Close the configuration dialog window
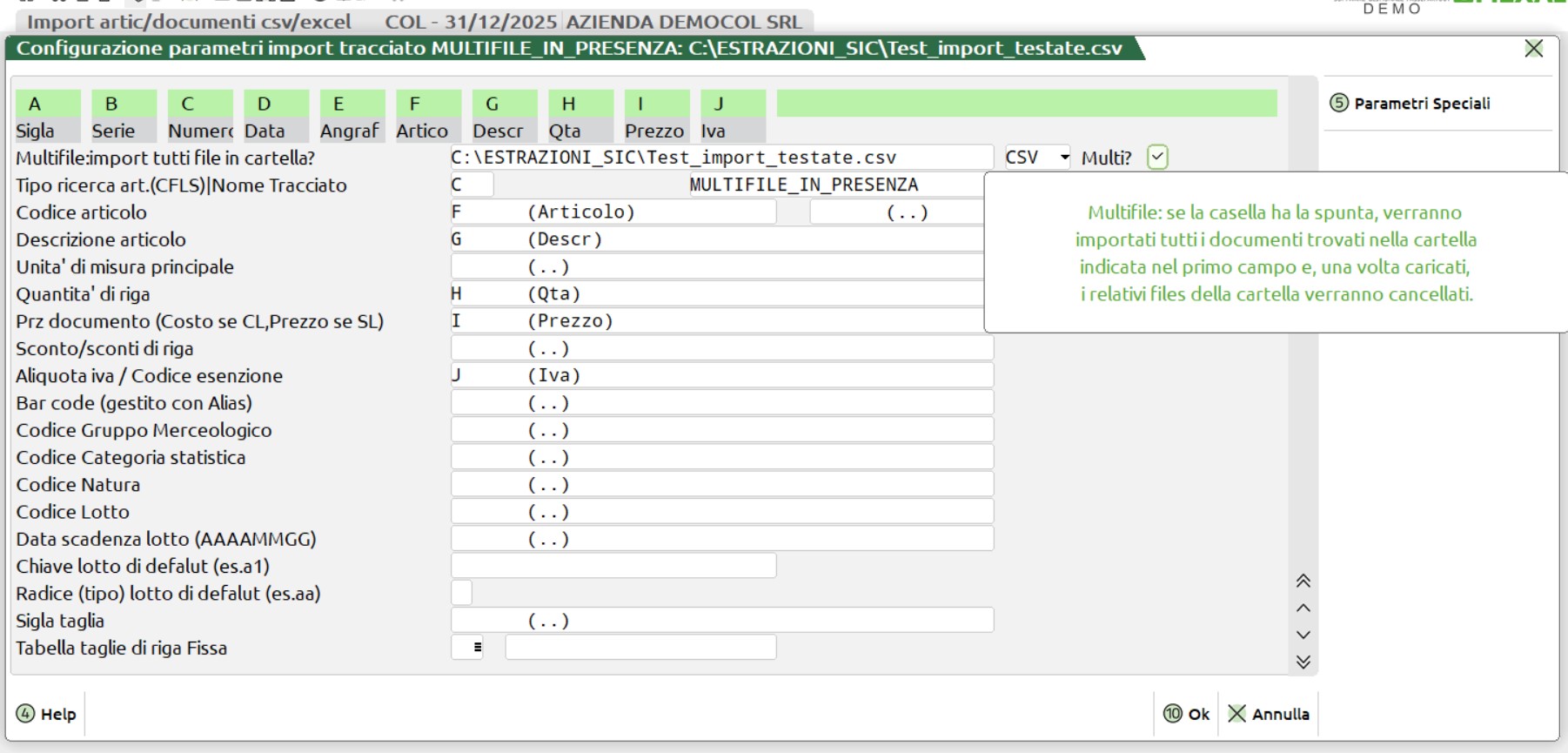The width and height of the screenshot is (1568, 753). [x=1533, y=49]
